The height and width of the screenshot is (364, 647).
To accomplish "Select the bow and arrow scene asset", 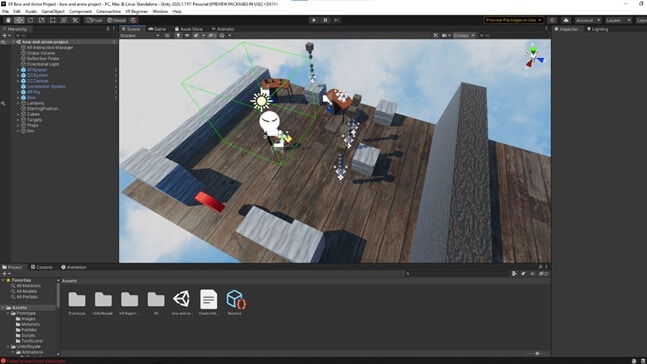I will [x=182, y=299].
